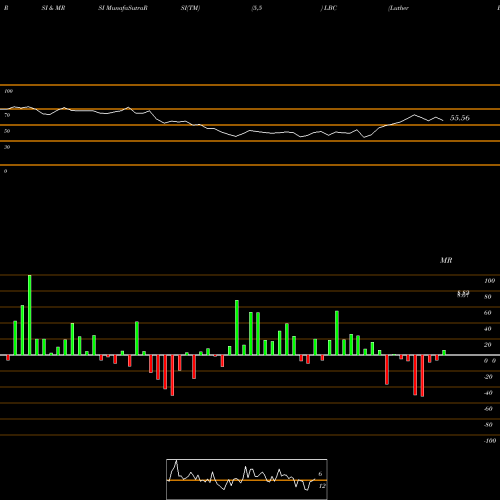Click the last green bar of MR histogram

click(x=444, y=352)
